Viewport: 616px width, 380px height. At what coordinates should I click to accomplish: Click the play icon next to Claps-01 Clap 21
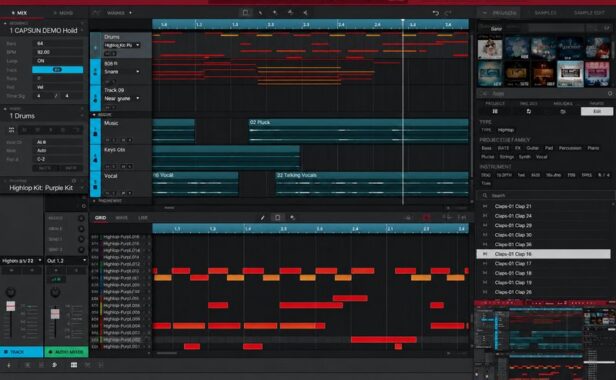[x=485, y=206]
